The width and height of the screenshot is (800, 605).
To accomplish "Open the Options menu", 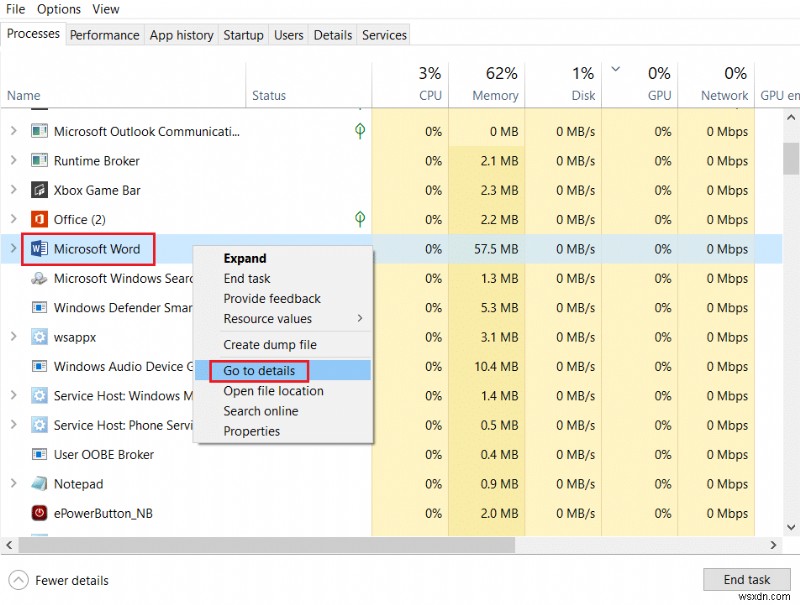I will (58, 9).
